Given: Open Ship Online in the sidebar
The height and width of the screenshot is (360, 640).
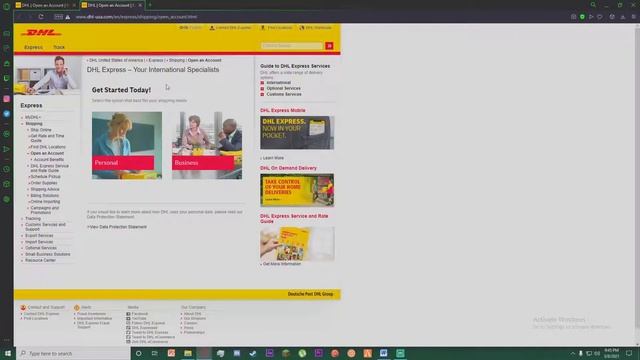Looking at the screenshot, I should click(x=41, y=130).
